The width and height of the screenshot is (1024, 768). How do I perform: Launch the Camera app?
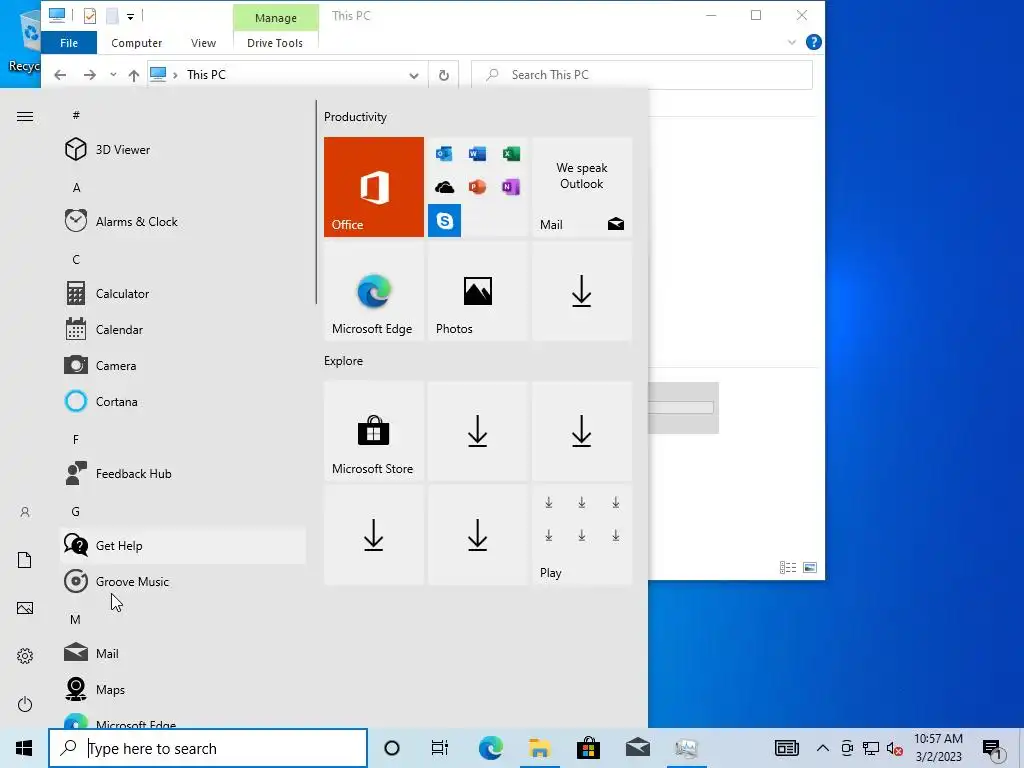(x=183, y=366)
